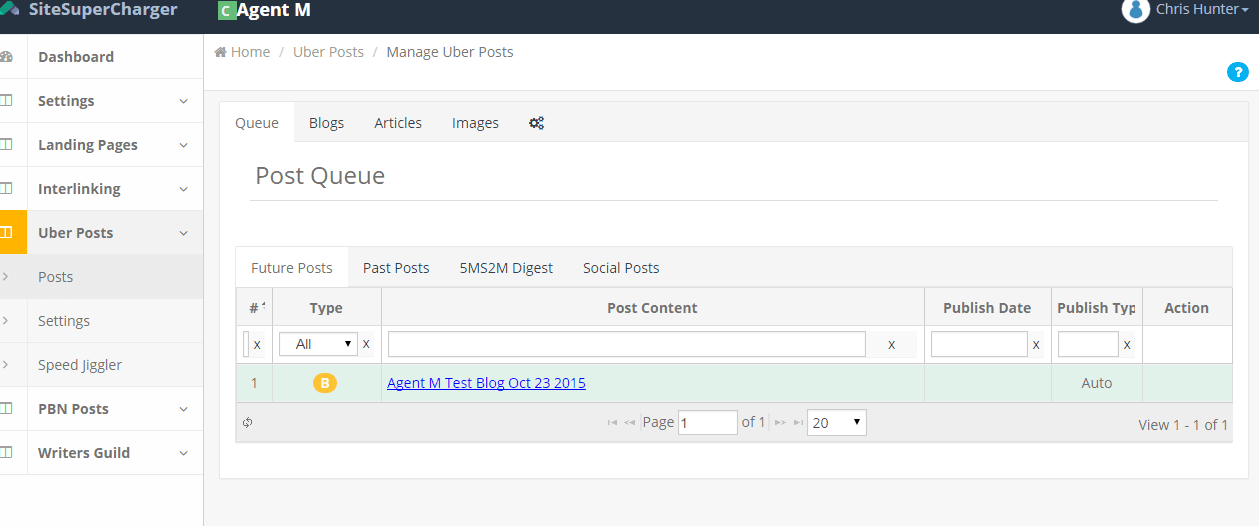Open the Type filter dropdown set to All
This screenshot has width=1259, height=526.
point(317,344)
